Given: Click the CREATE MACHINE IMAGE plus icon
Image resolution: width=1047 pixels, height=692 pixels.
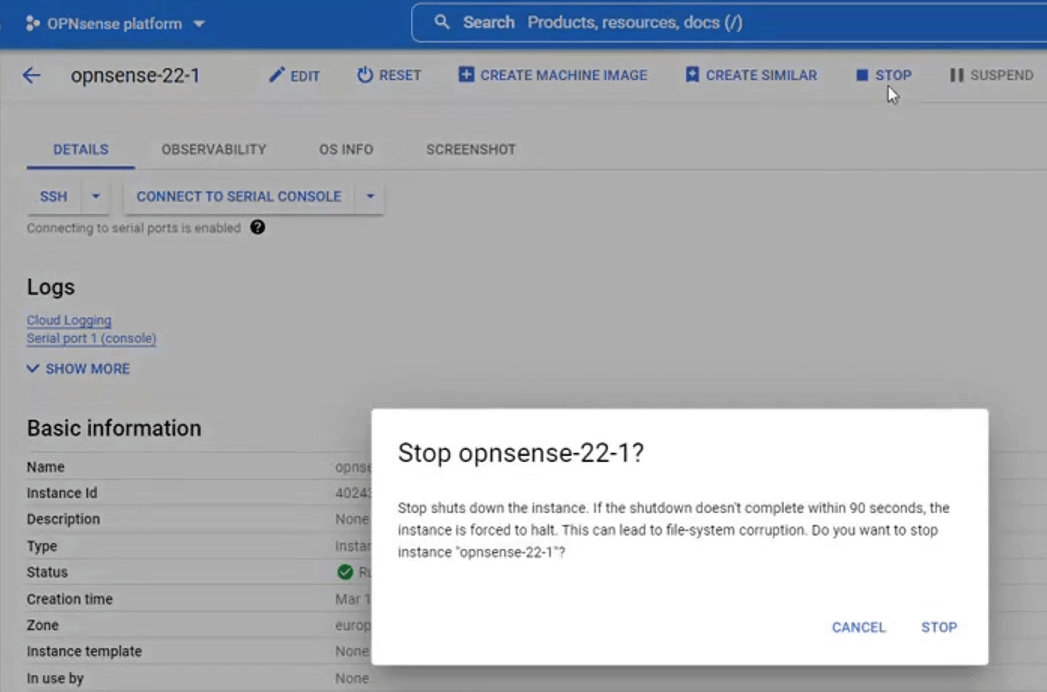Looking at the screenshot, I should (x=466, y=74).
